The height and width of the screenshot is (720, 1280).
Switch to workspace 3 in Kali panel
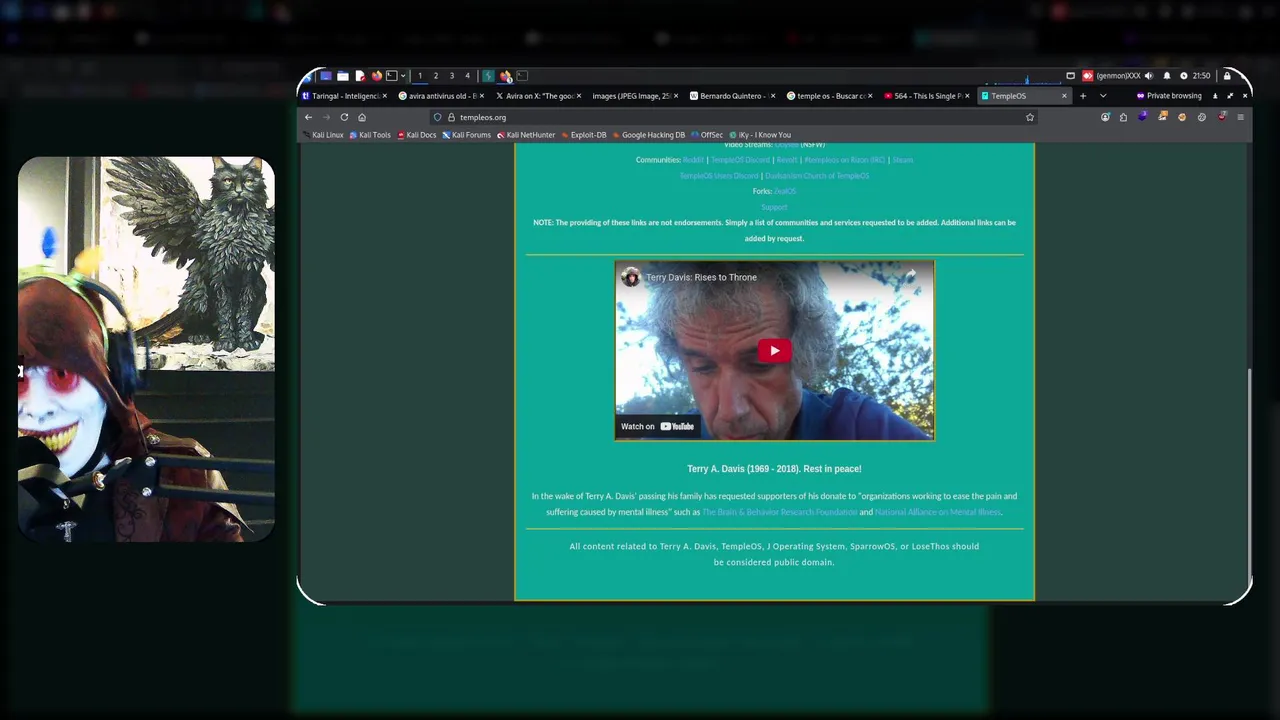pyautogui.click(x=451, y=76)
